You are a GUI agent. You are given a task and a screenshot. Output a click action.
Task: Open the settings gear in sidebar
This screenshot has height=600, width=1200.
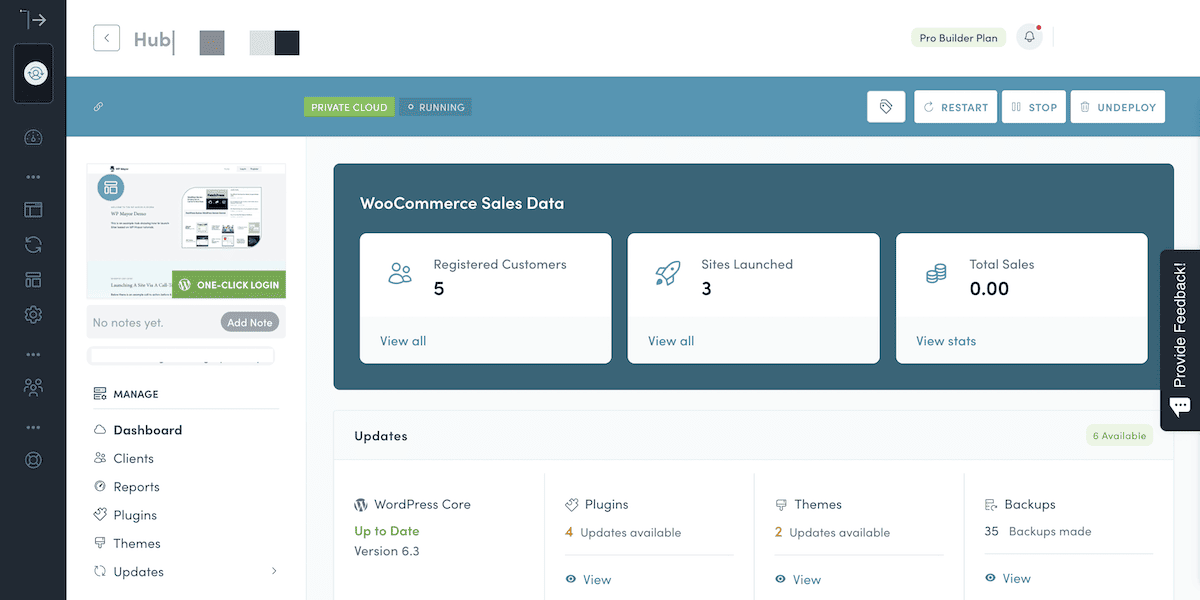[33, 315]
